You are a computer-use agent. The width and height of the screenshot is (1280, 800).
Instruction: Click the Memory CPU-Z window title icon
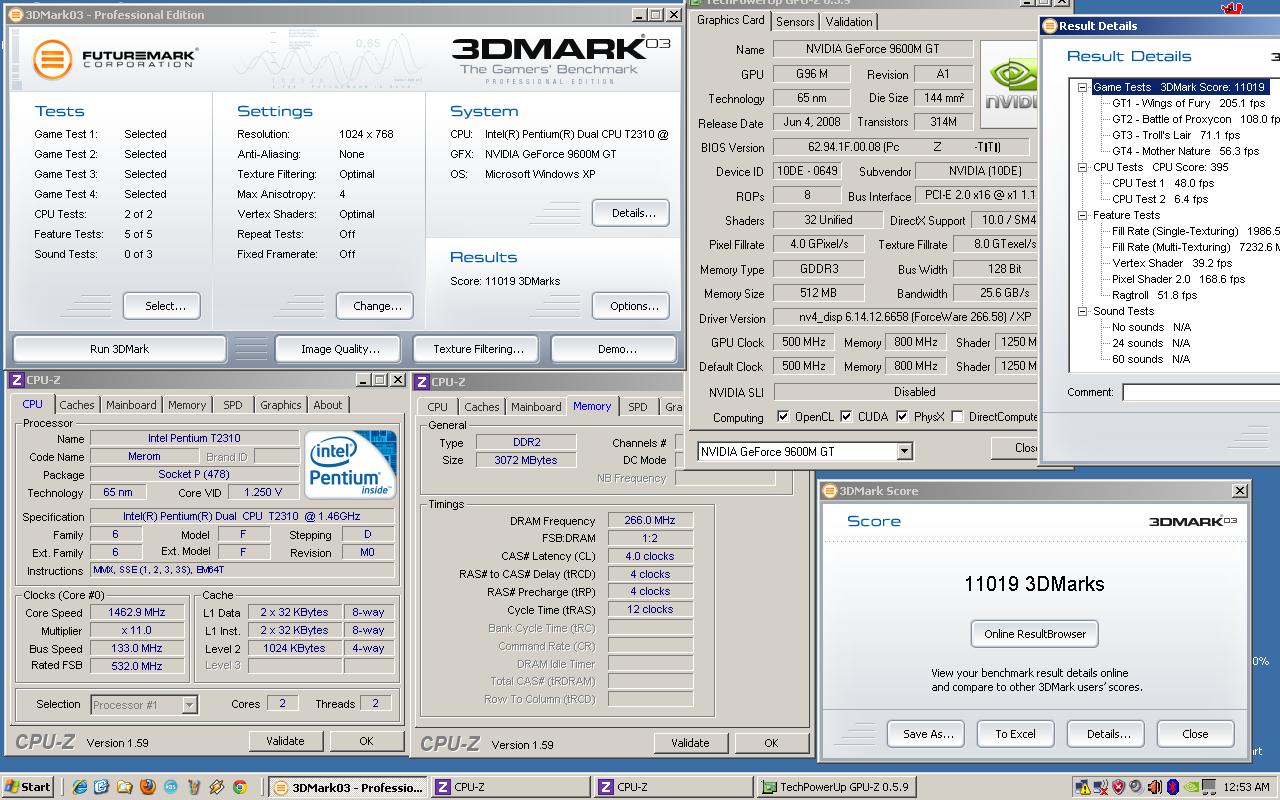423,381
